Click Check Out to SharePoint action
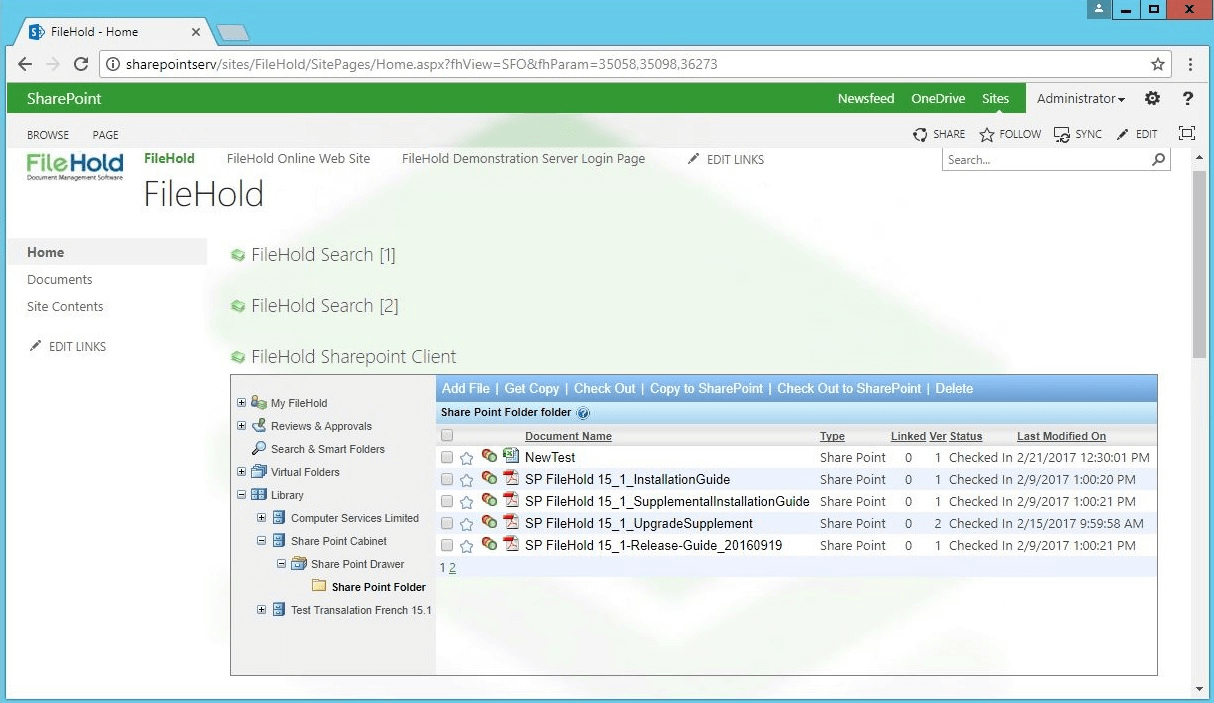The width and height of the screenshot is (1214, 703). pyautogui.click(x=850, y=389)
